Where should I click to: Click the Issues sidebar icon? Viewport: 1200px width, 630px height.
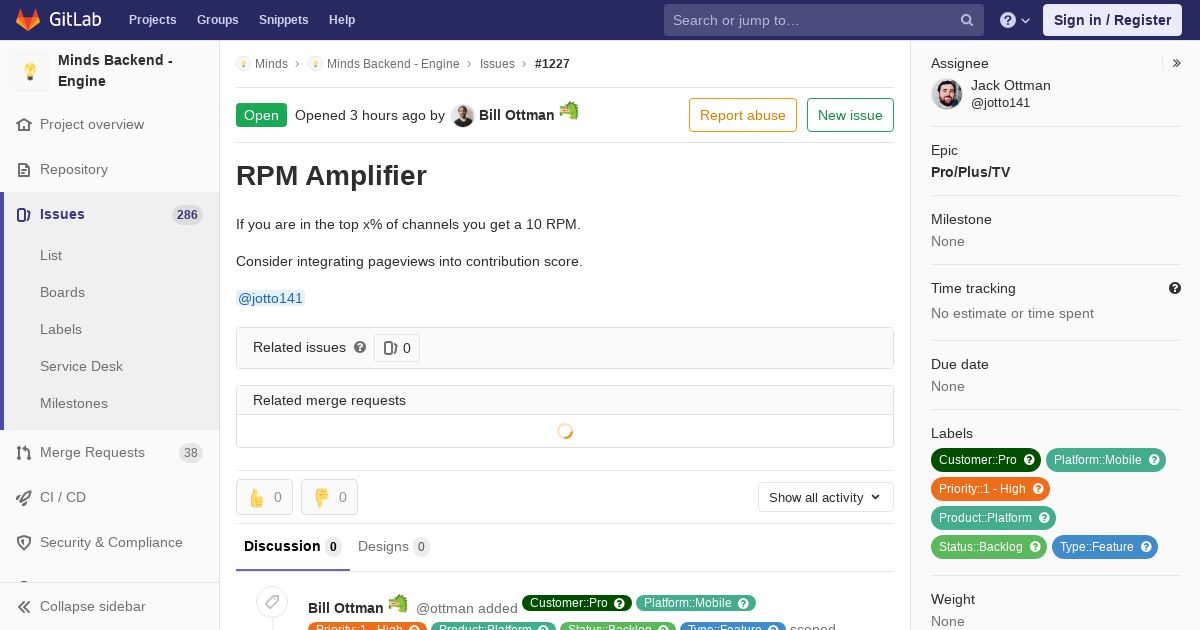coord(24,215)
